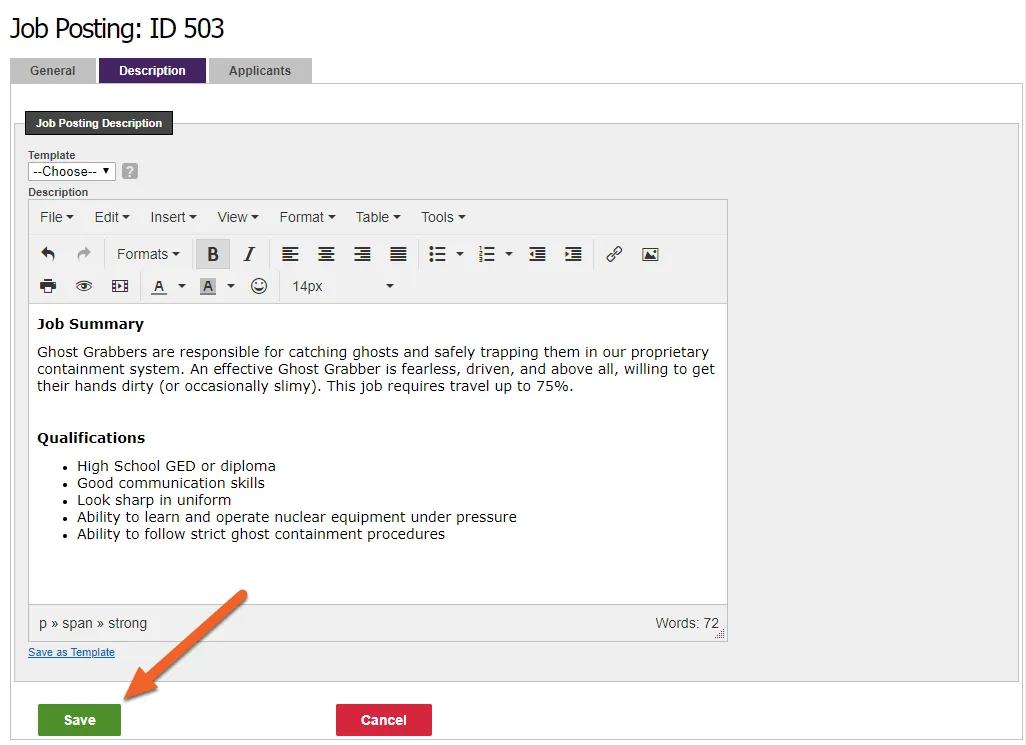Toggle bold formatting
This screenshot has width=1026, height=745.
tap(213, 254)
